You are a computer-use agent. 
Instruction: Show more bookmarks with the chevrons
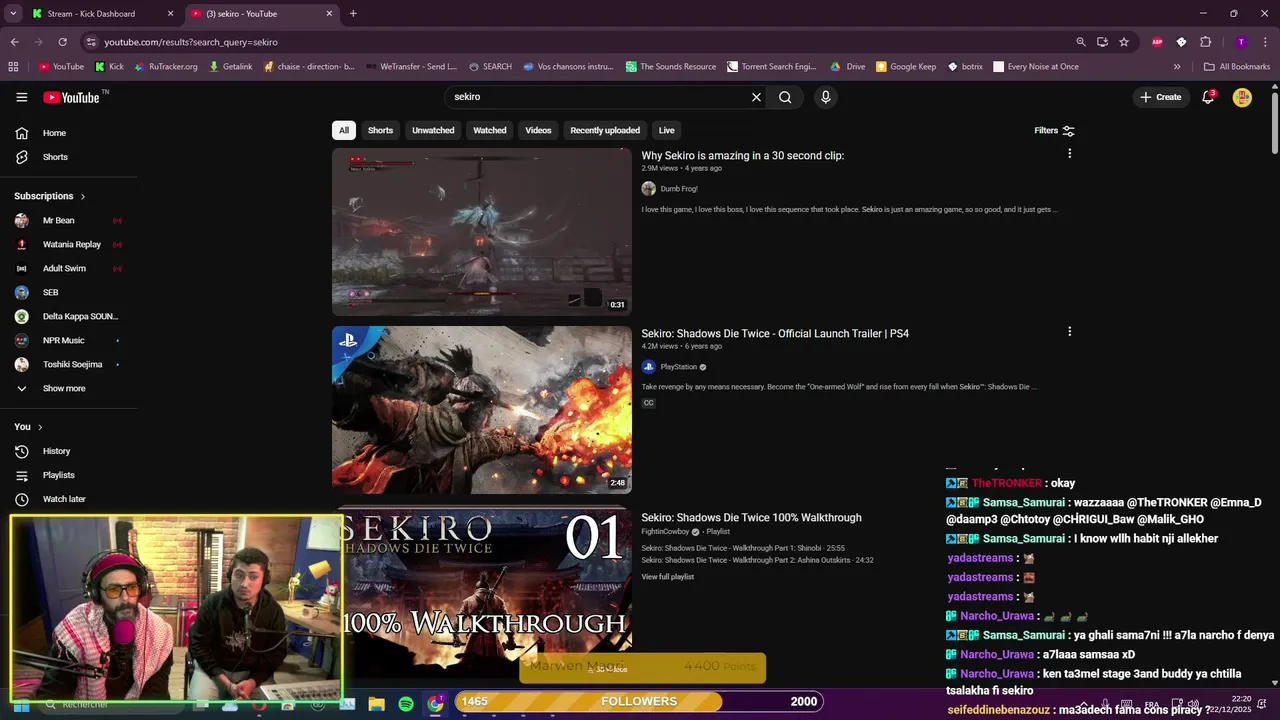coord(1176,67)
